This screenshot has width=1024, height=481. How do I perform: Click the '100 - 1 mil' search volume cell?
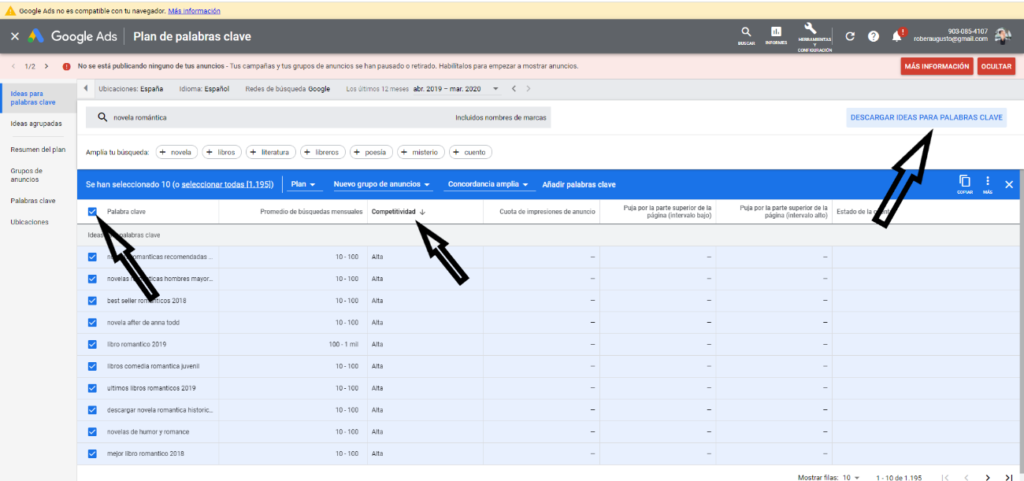344,344
